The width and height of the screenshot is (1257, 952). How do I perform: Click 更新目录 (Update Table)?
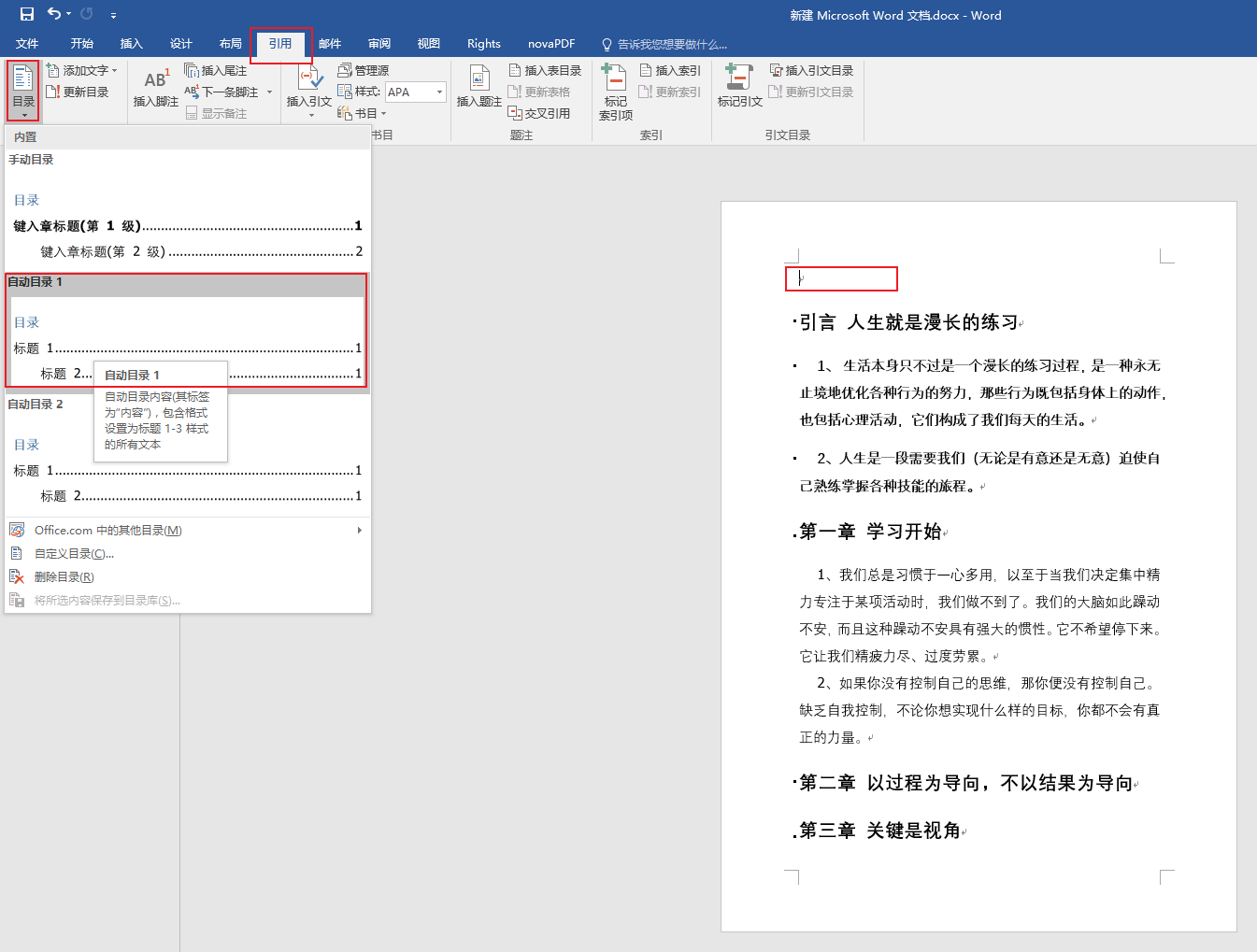click(78, 92)
